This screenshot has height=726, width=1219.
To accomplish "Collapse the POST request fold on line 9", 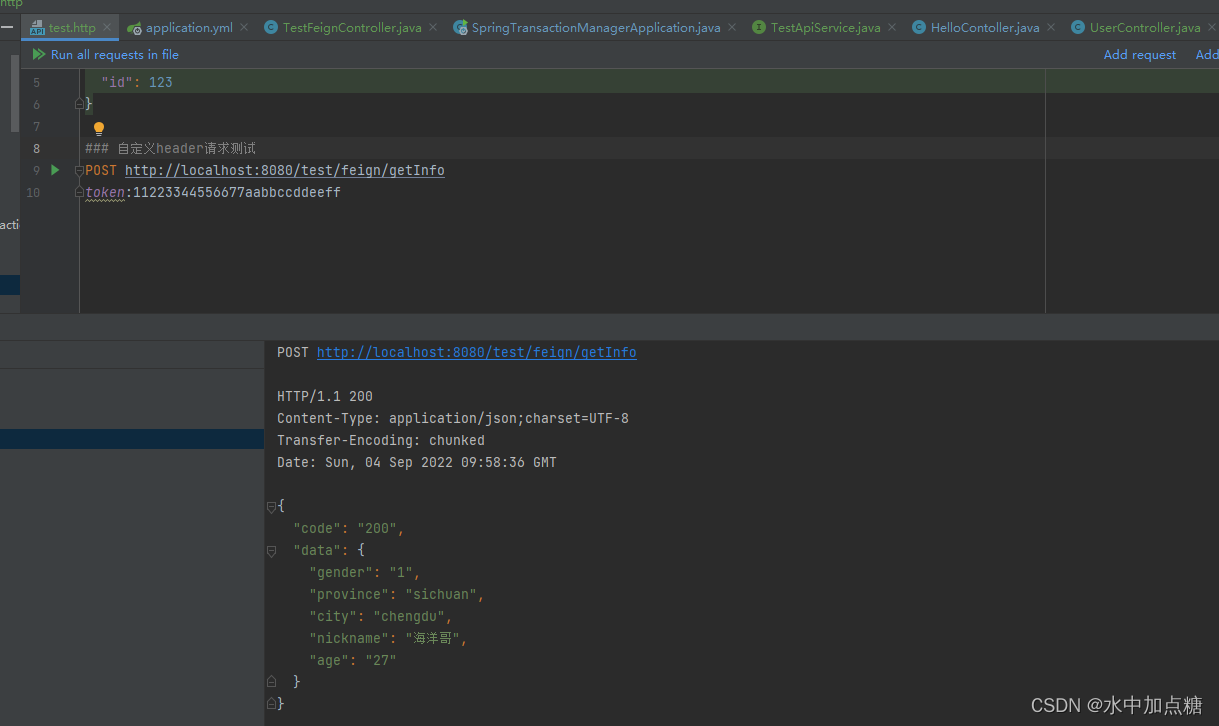I will click(80, 170).
